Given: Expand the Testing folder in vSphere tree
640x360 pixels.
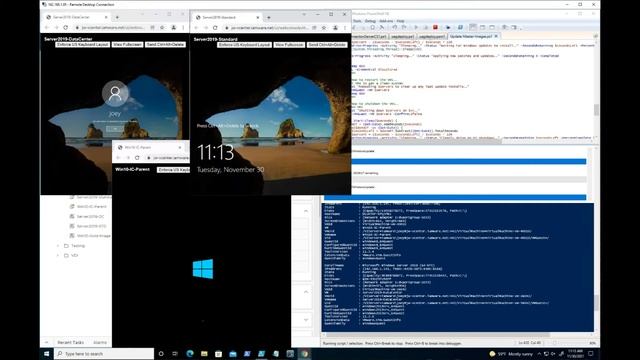Looking at the screenshot, I should pyautogui.click(x=58, y=246).
